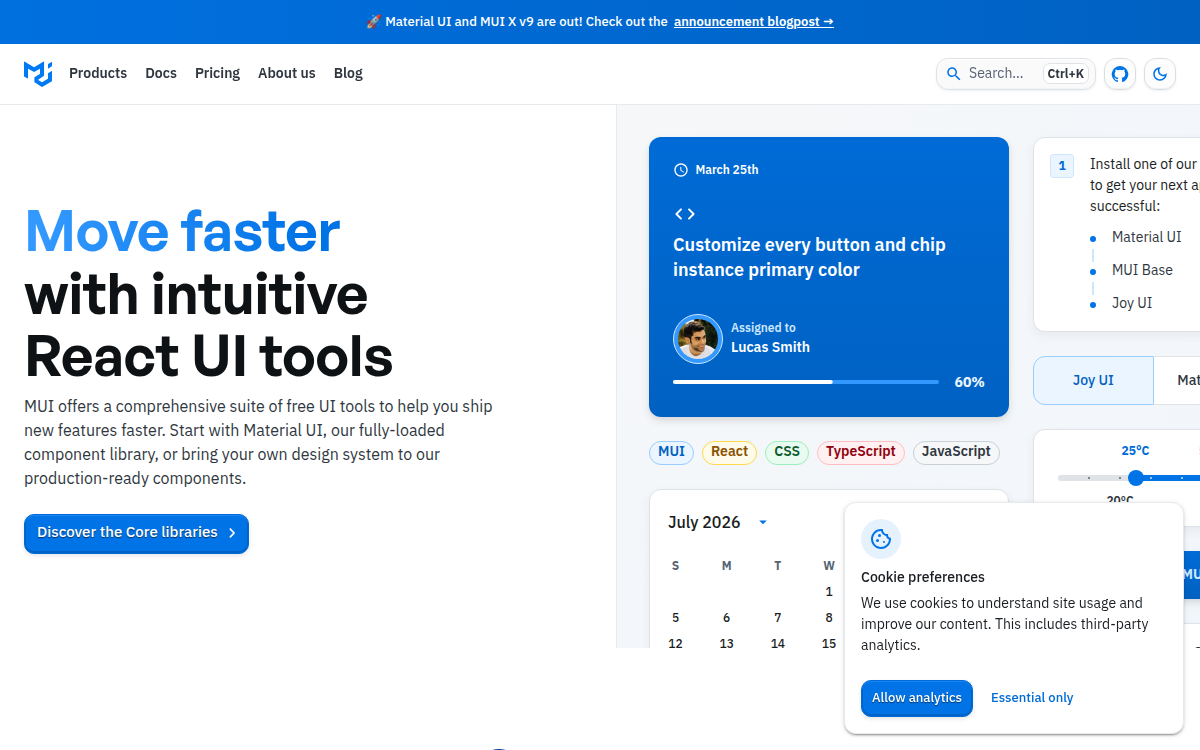
Task: Click Joy UI step in install list
Action: pos(1132,303)
